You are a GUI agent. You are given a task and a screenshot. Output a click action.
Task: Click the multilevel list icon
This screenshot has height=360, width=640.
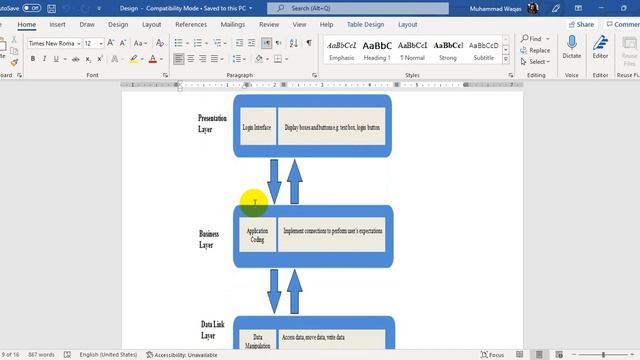click(217, 43)
